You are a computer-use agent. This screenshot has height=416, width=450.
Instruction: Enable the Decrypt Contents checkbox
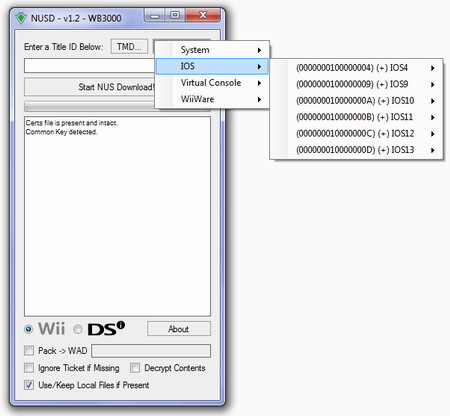[135, 368]
